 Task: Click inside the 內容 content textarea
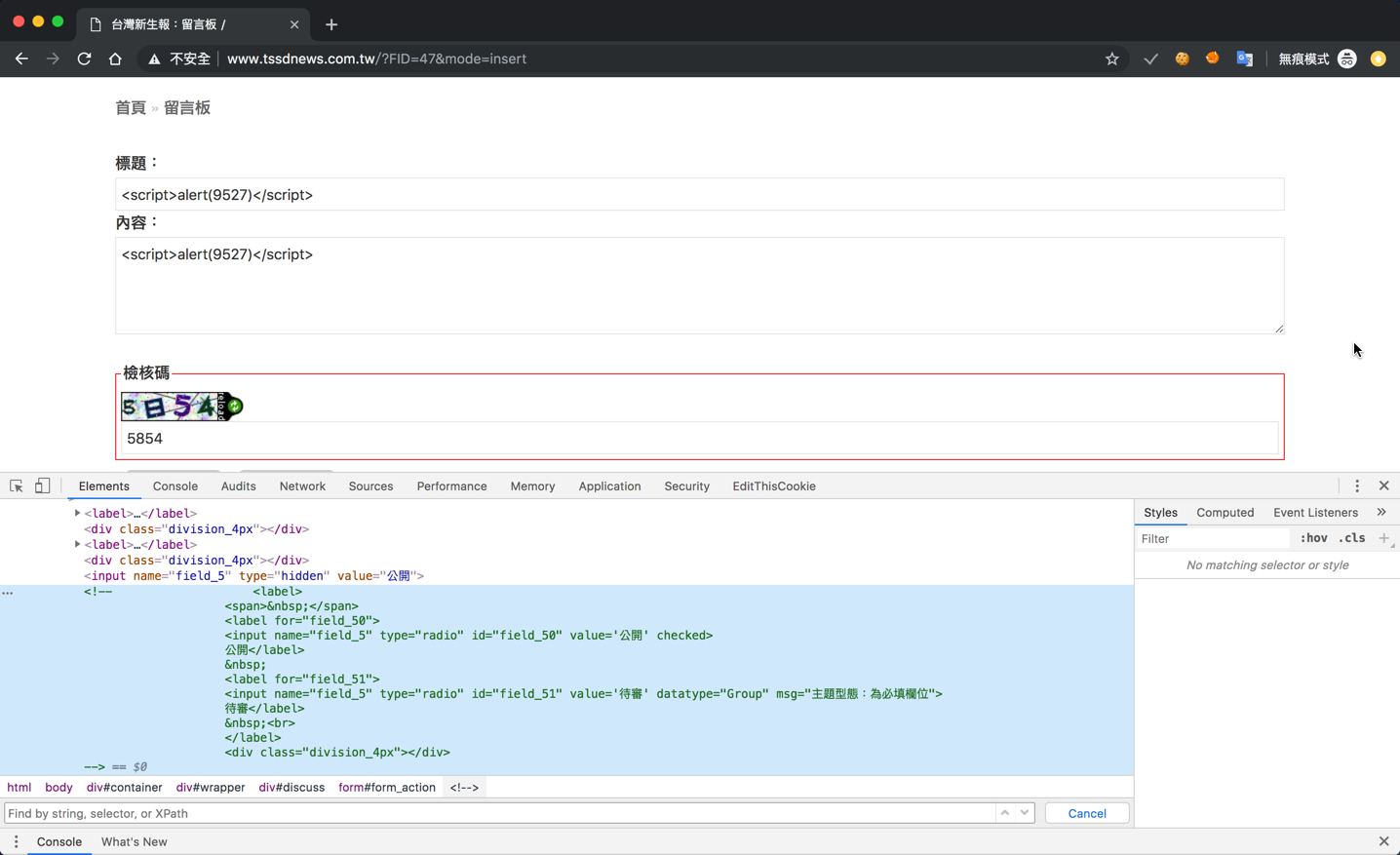699,286
